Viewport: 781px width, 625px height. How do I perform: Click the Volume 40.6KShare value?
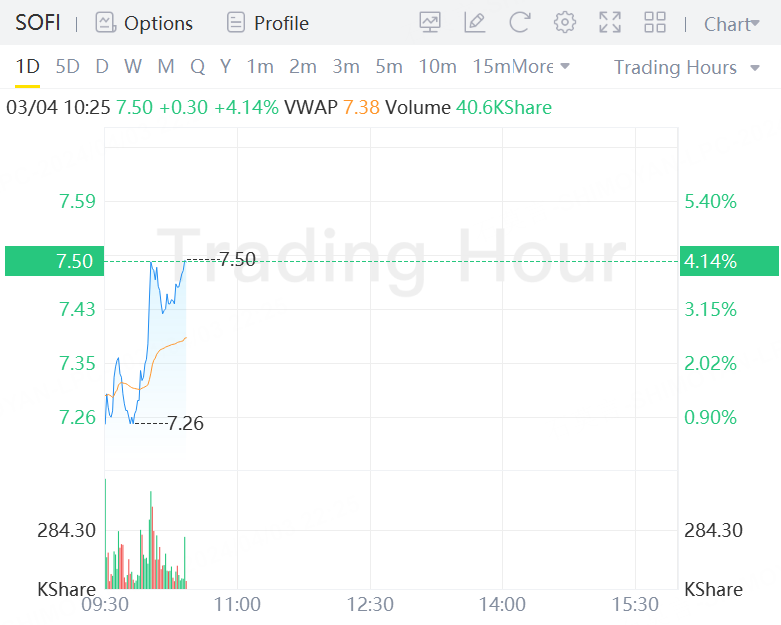coord(504,107)
